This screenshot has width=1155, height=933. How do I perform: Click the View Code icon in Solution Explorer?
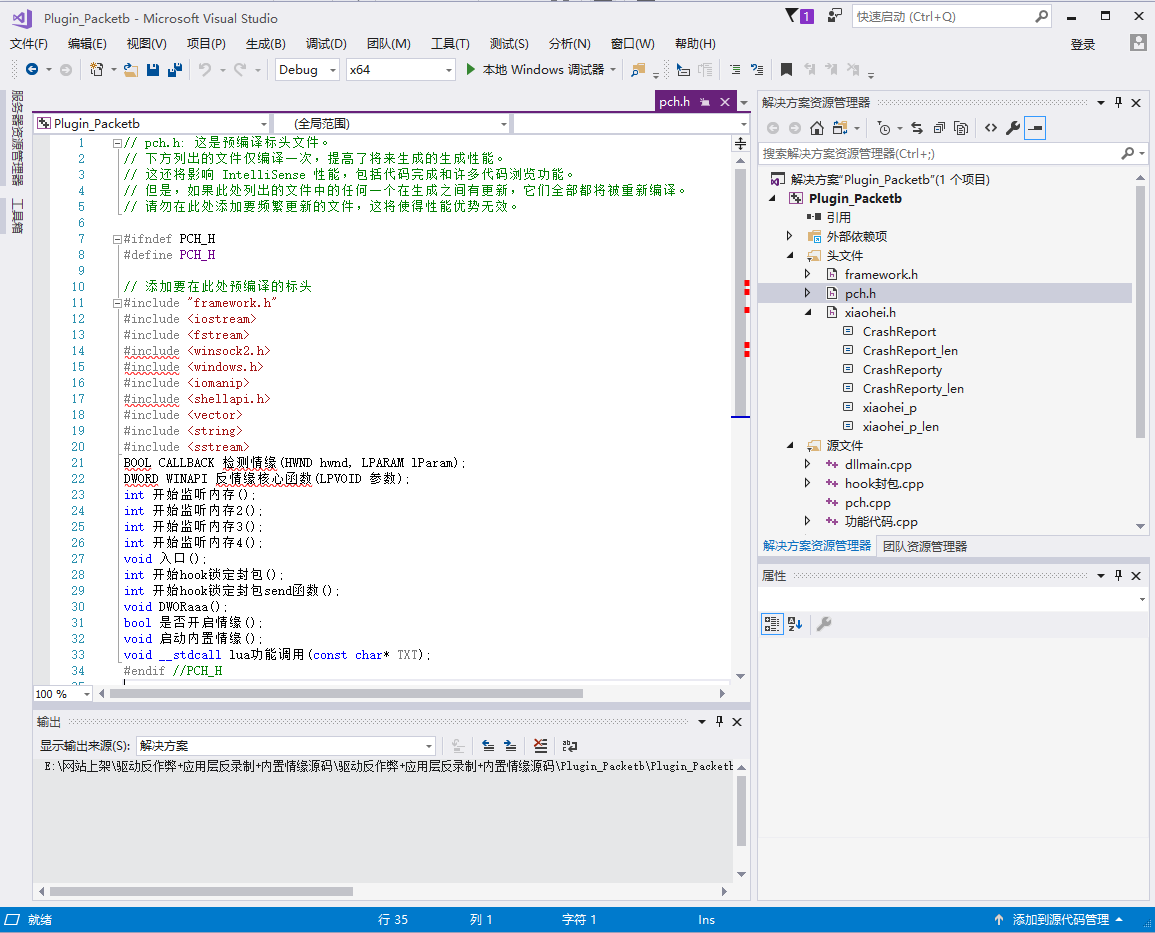(x=990, y=128)
